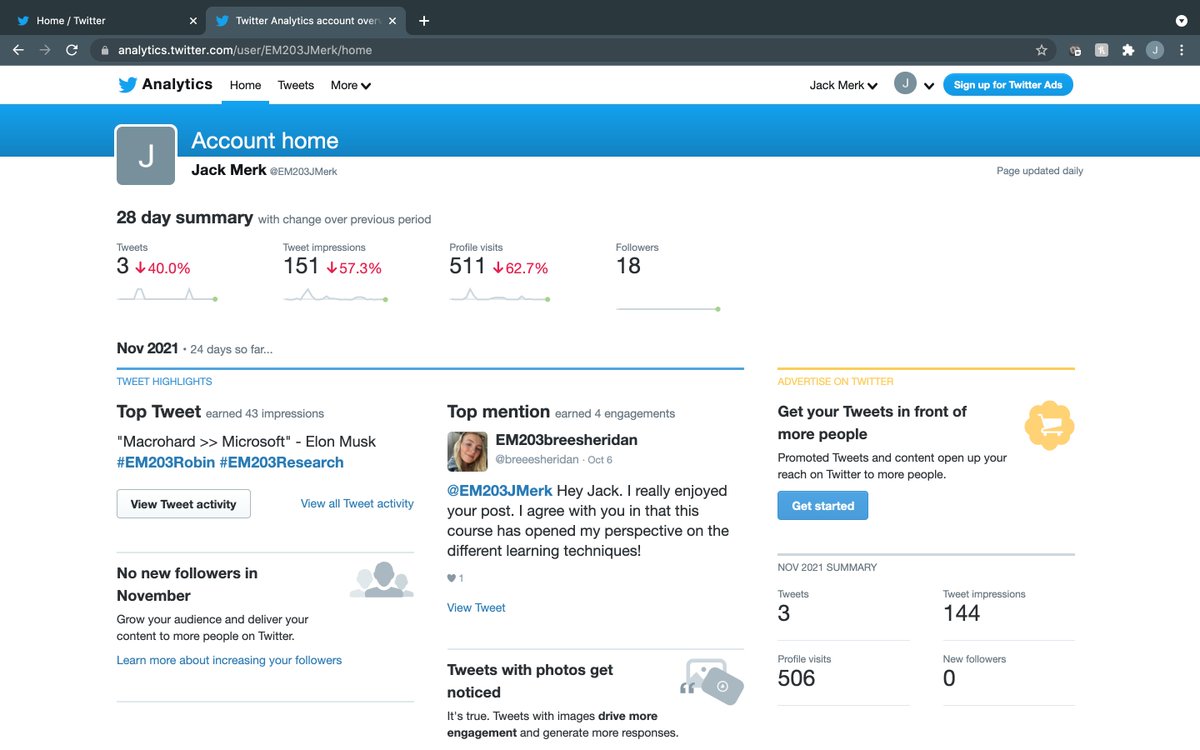Open View all Tweet activity link
Image resolution: width=1200 pixels, height=750 pixels.
pos(357,504)
